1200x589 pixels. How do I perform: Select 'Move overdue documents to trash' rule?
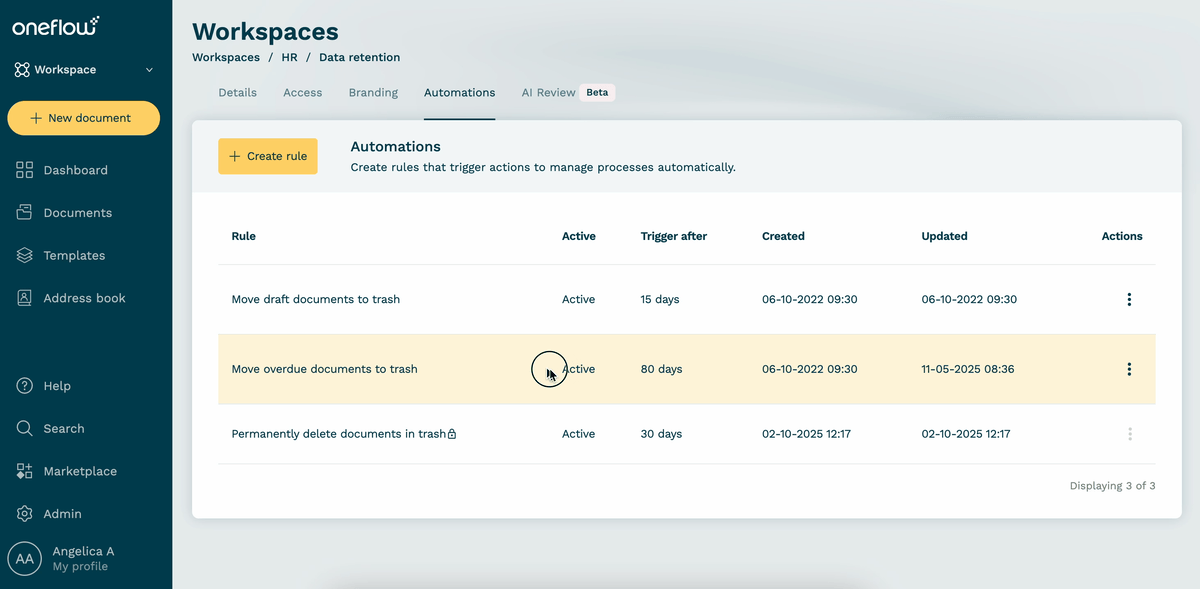click(324, 369)
